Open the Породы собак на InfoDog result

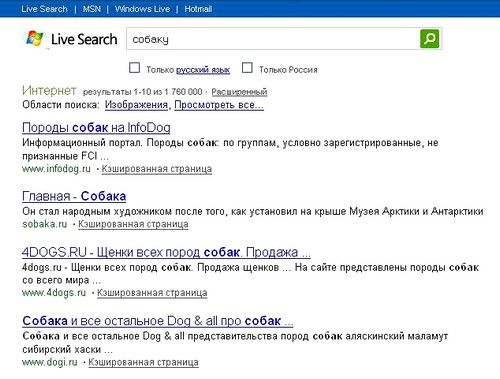pos(96,128)
